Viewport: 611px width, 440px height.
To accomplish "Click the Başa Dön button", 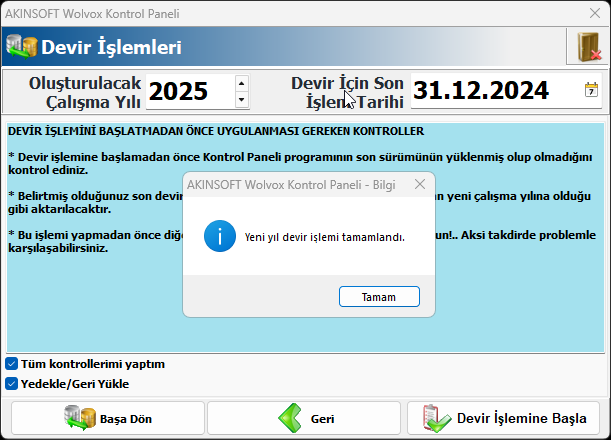I will (108, 418).
